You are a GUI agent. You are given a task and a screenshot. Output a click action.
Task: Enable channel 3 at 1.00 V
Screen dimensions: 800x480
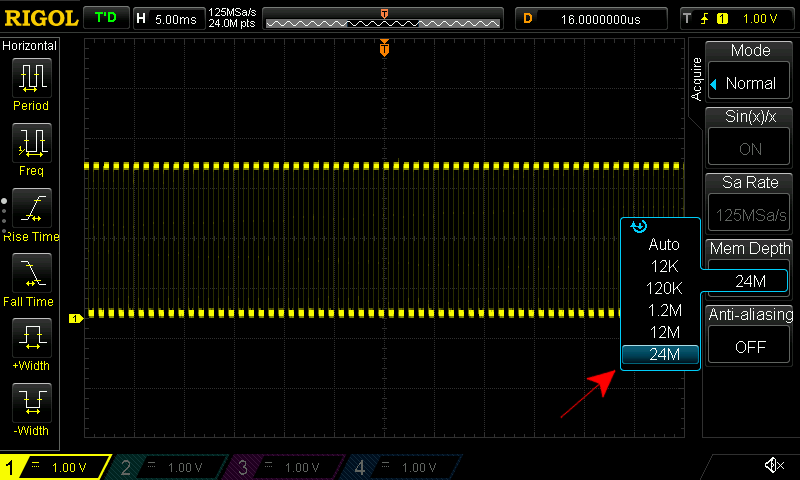tap(286, 467)
